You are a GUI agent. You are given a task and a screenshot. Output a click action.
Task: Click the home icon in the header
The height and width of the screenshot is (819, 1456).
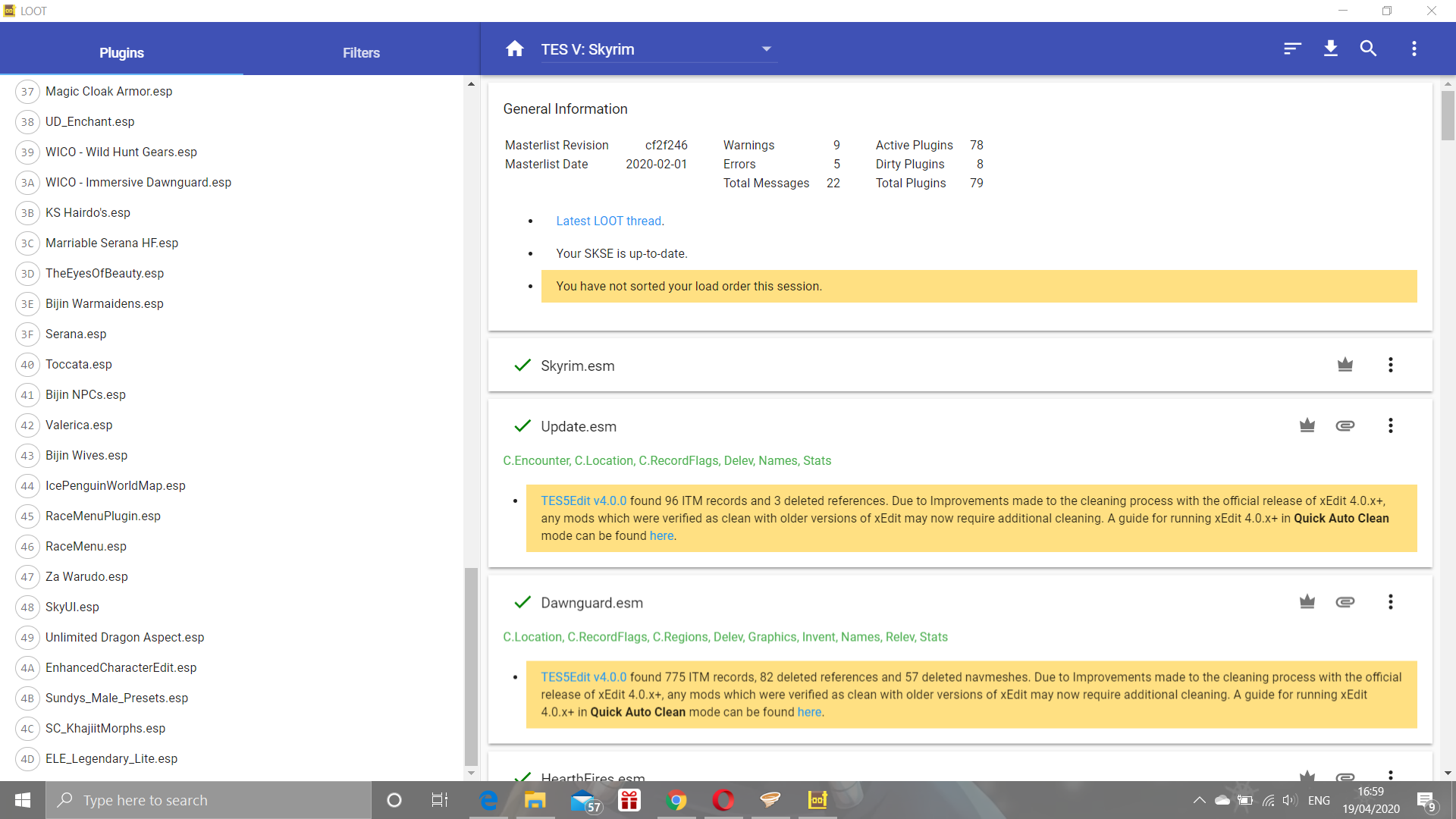coord(515,49)
